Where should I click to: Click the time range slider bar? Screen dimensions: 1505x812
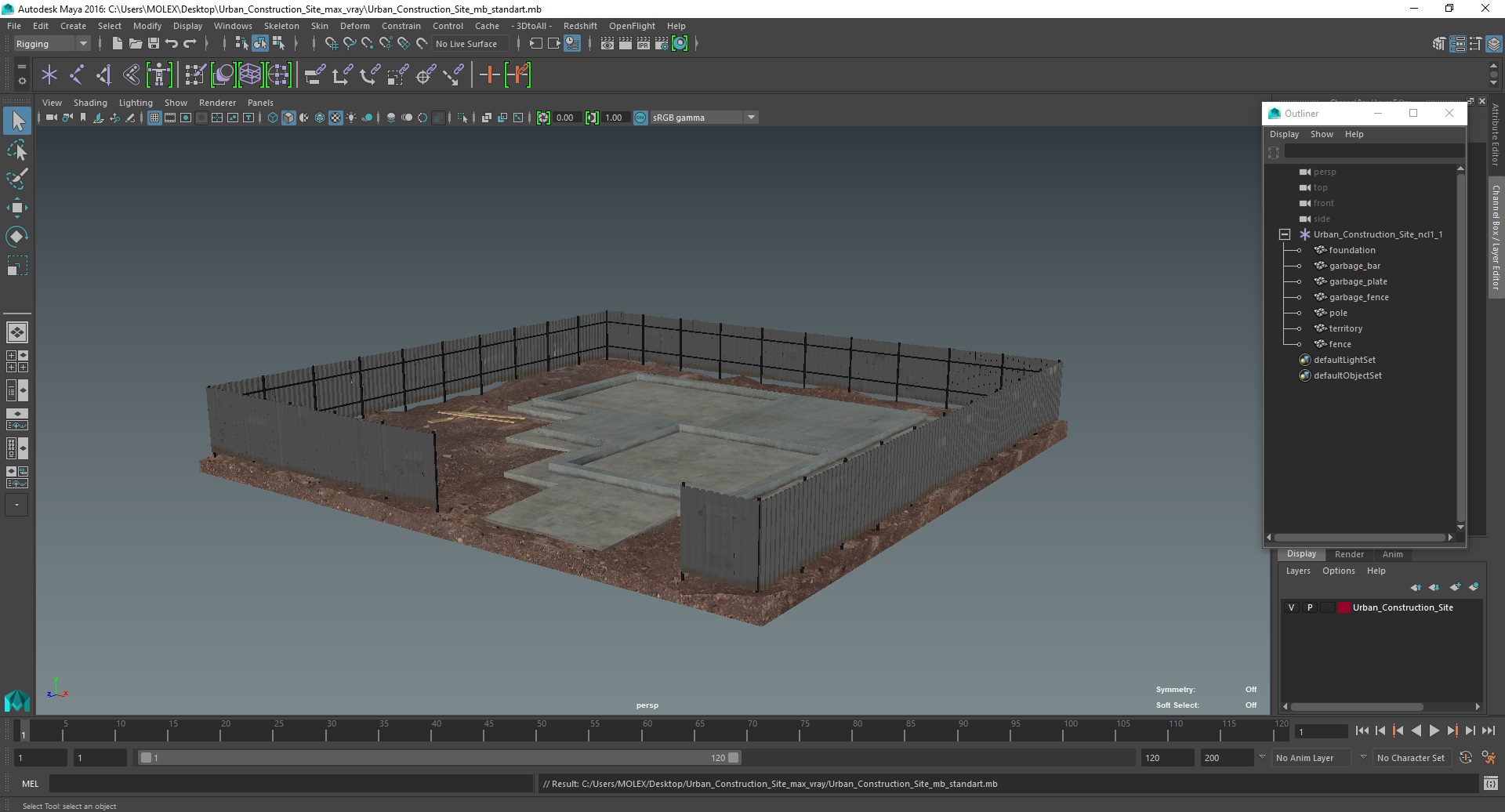pyautogui.click(x=439, y=758)
